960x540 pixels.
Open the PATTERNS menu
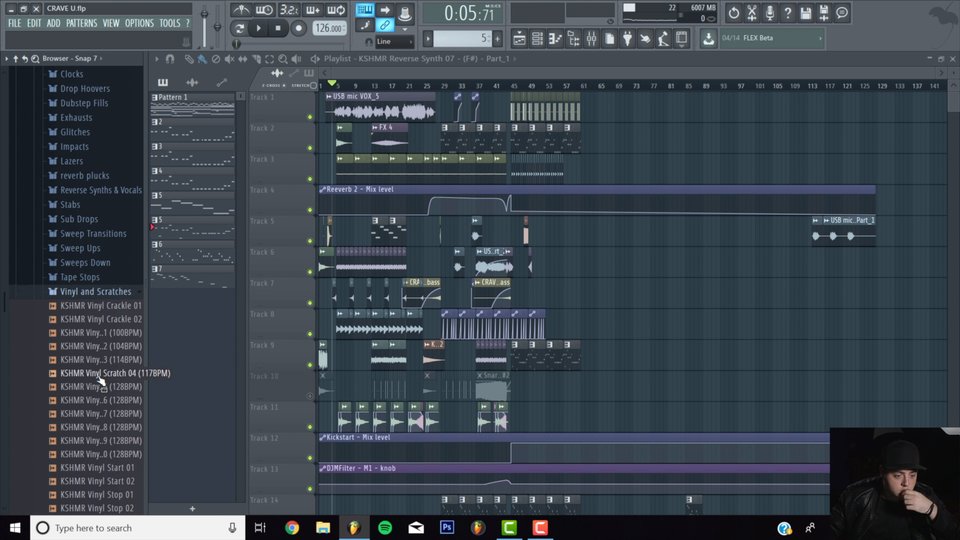(x=81, y=23)
